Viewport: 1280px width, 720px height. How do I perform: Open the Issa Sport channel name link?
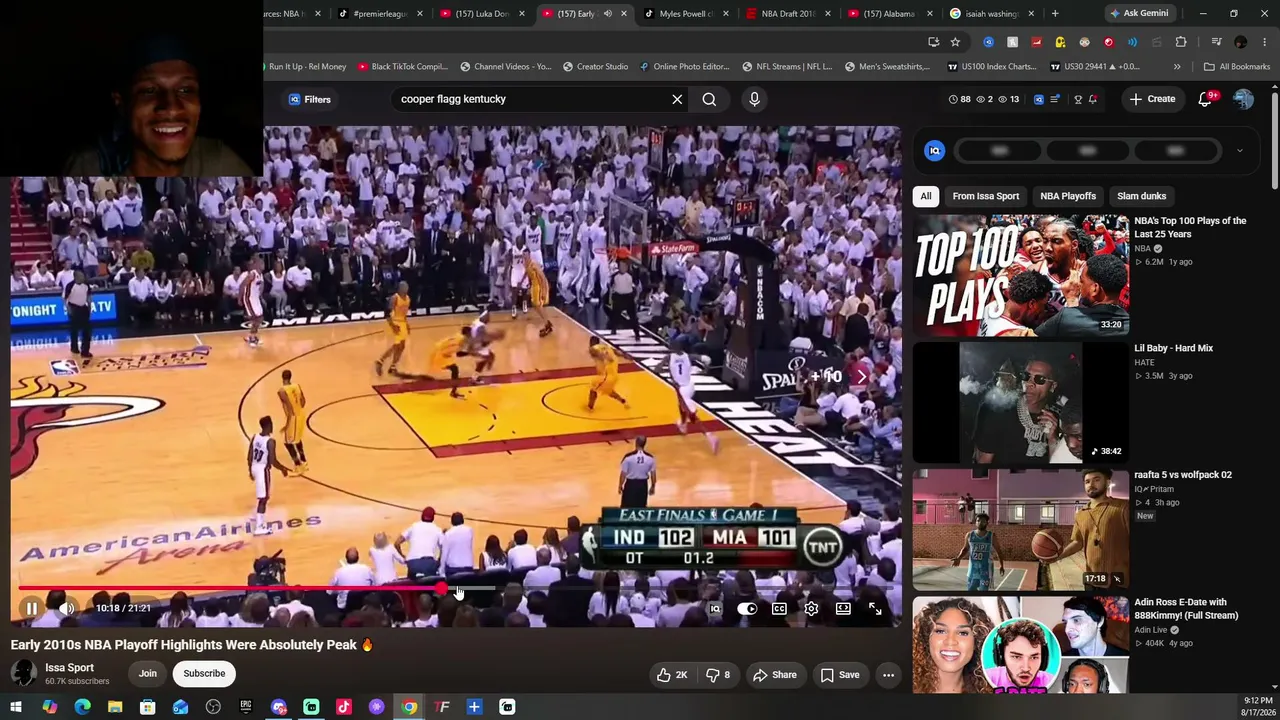pyautogui.click(x=69, y=667)
